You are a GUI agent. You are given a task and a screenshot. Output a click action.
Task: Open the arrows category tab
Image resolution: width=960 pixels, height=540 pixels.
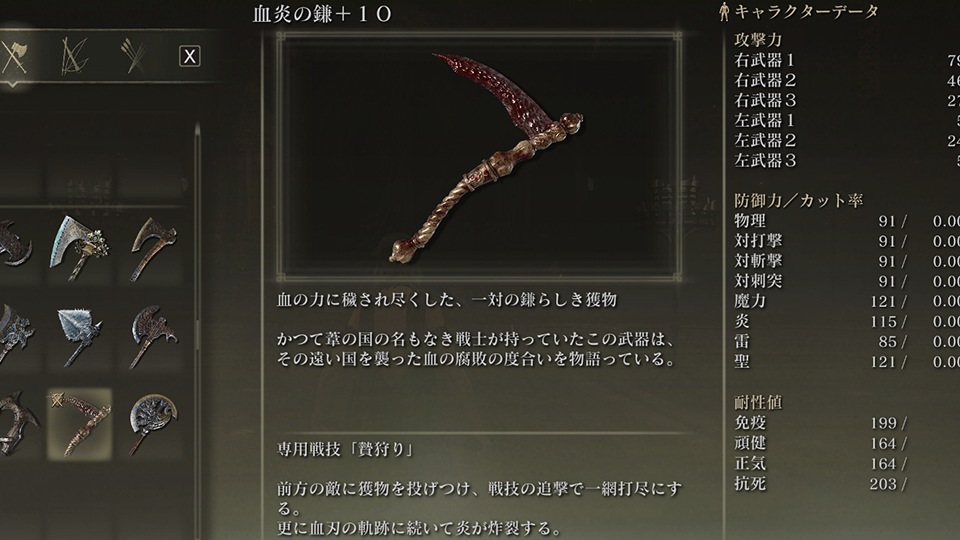[133, 56]
